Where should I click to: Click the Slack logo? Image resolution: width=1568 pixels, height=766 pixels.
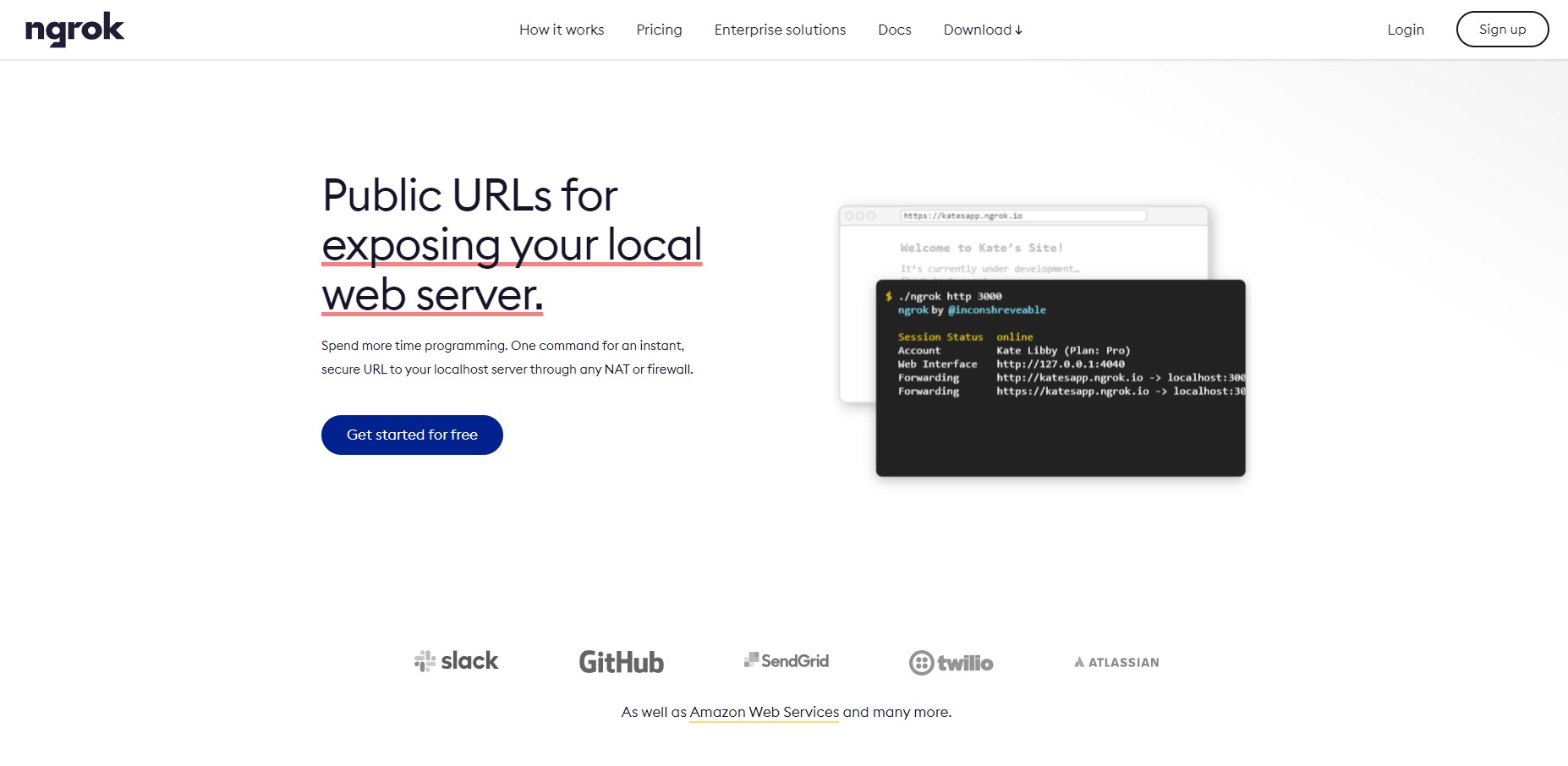pyautogui.click(x=456, y=661)
